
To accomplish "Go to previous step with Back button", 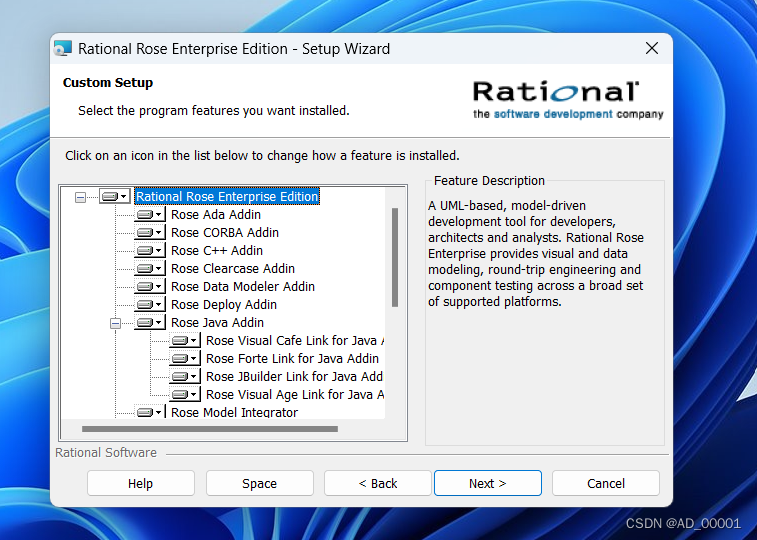I will click(378, 483).
